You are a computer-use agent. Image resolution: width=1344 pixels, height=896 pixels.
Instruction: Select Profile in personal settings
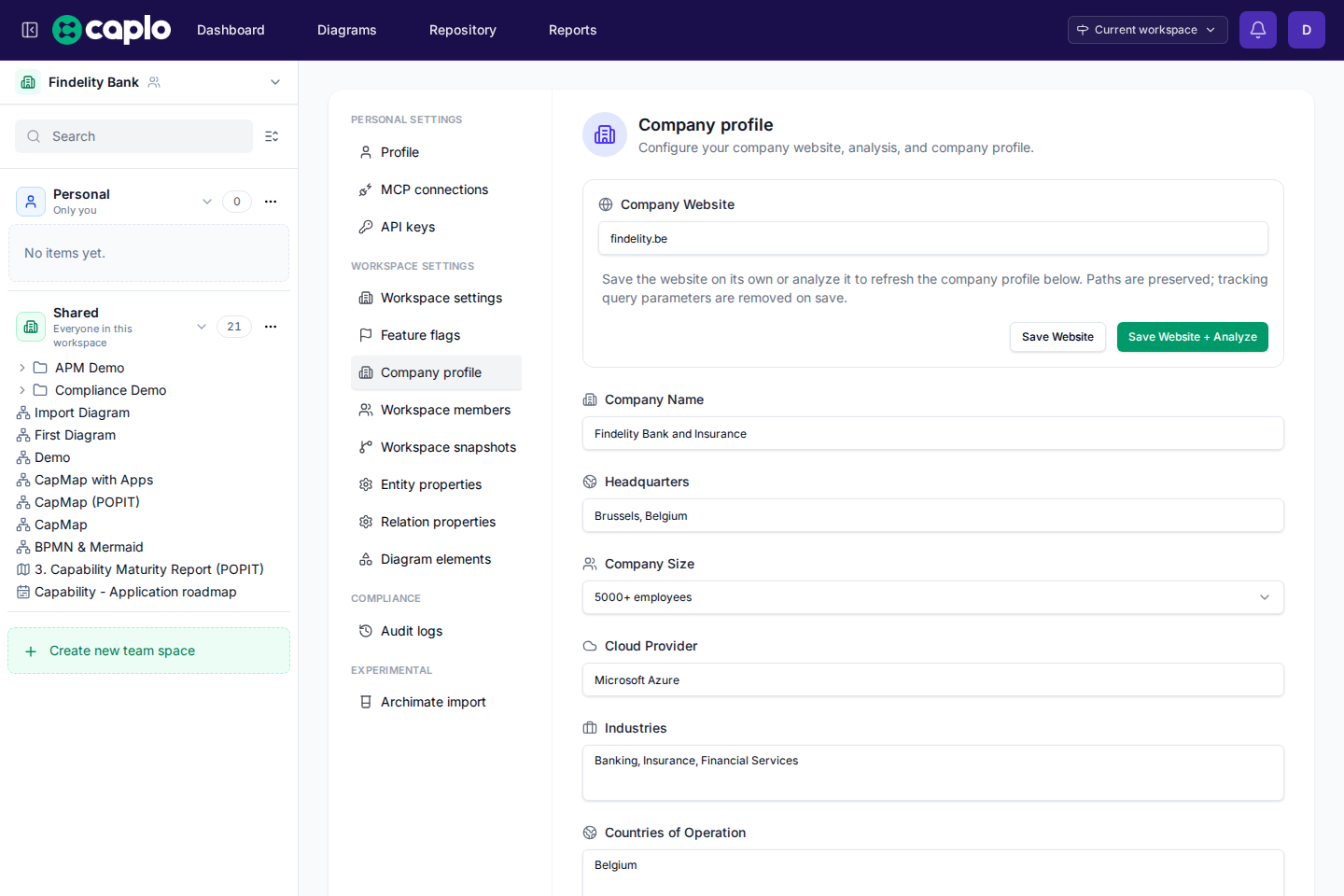(x=436, y=152)
